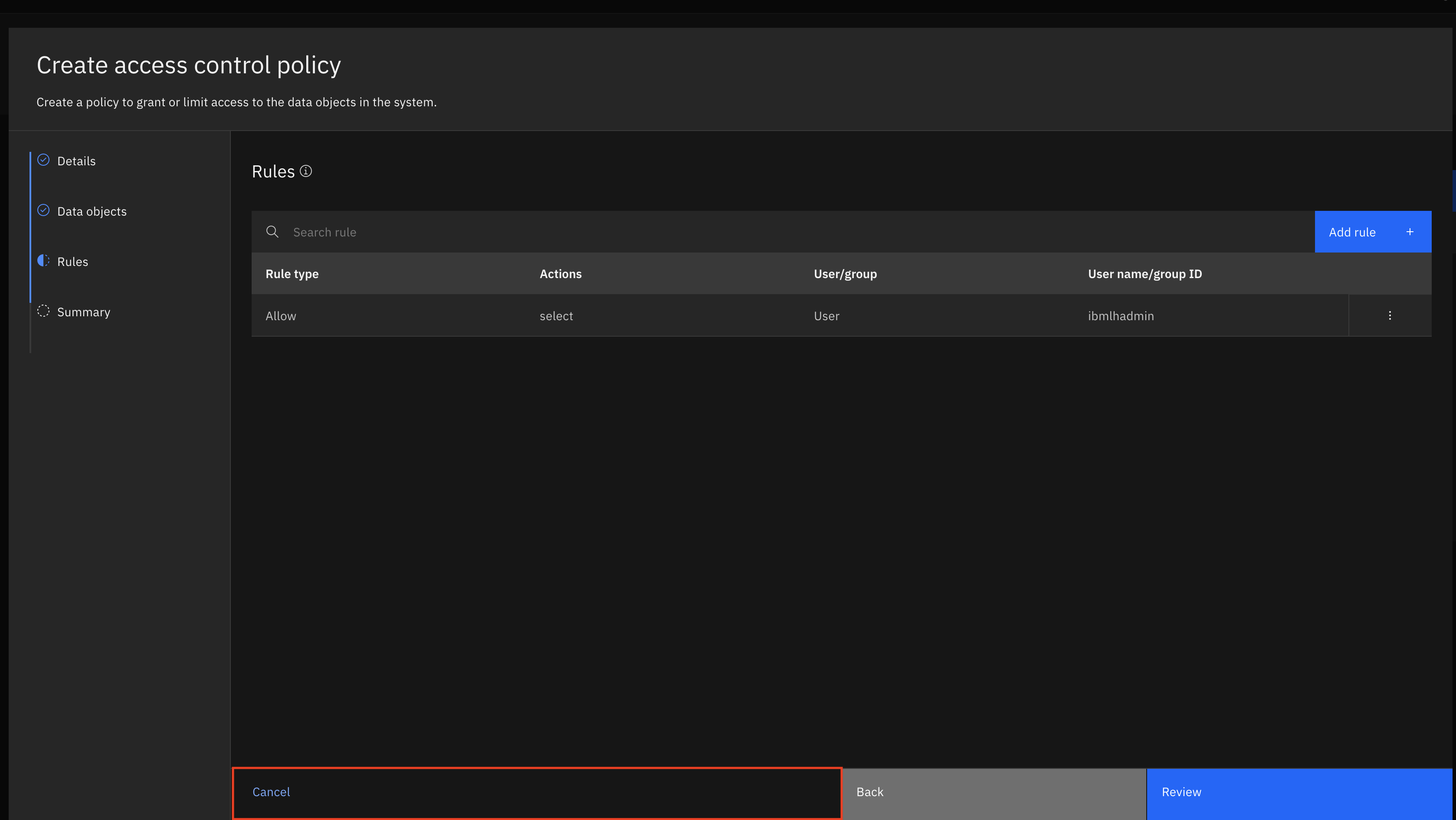
Task: Go to the Data objects step
Action: [x=92, y=211]
